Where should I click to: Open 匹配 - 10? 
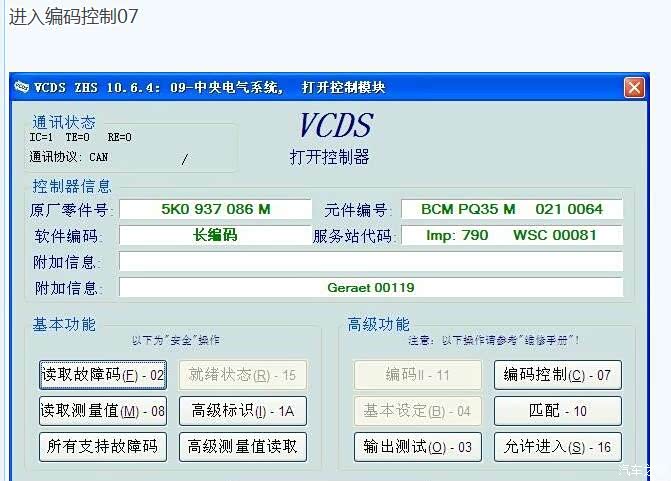pos(558,411)
